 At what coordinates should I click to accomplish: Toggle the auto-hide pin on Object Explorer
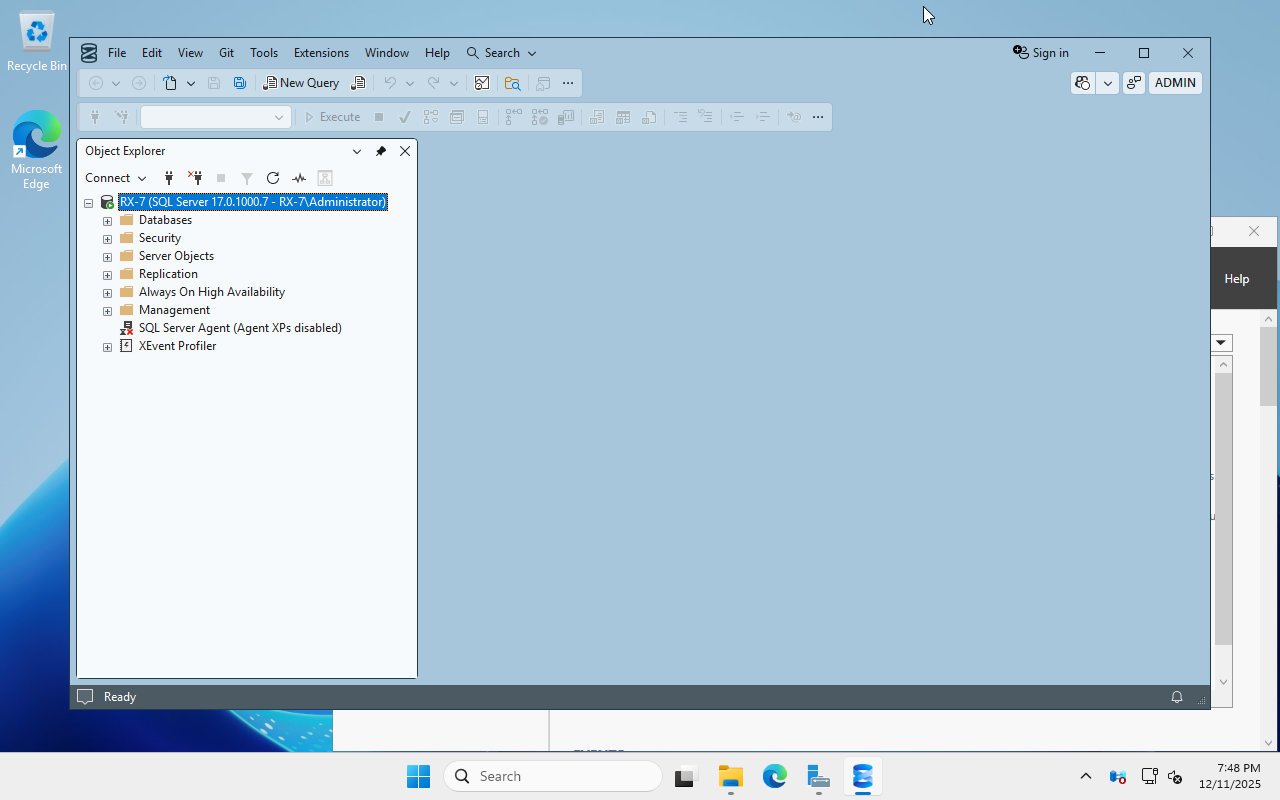(x=381, y=151)
